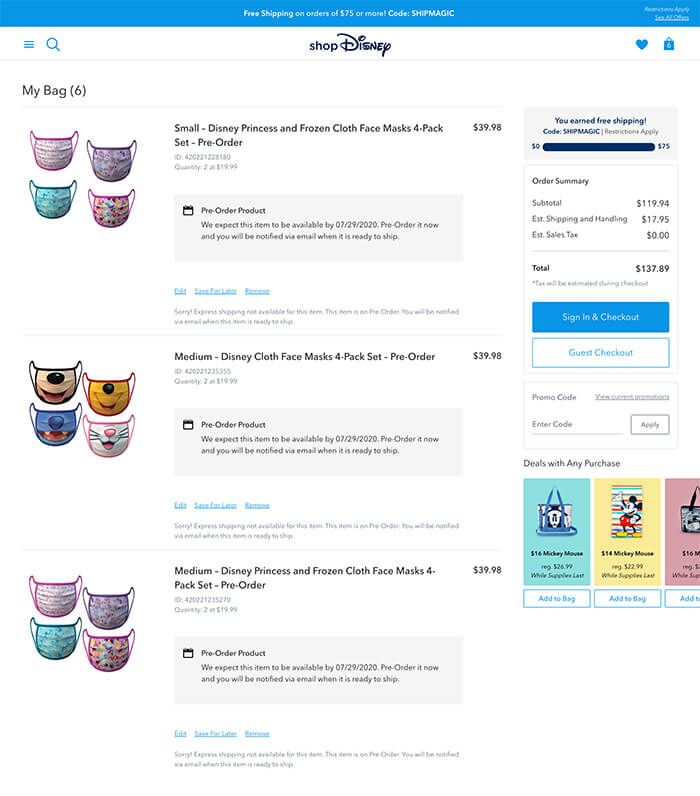Add the $16 Mickey Mouse deal to bag
700x796 pixels.
tap(556, 598)
